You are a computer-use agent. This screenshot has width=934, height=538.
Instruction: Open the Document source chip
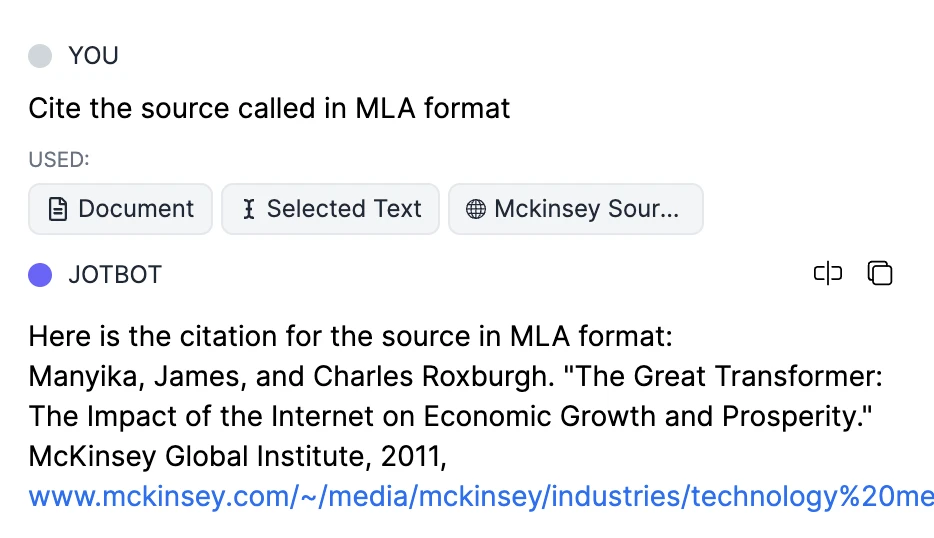pyautogui.click(x=120, y=209)
